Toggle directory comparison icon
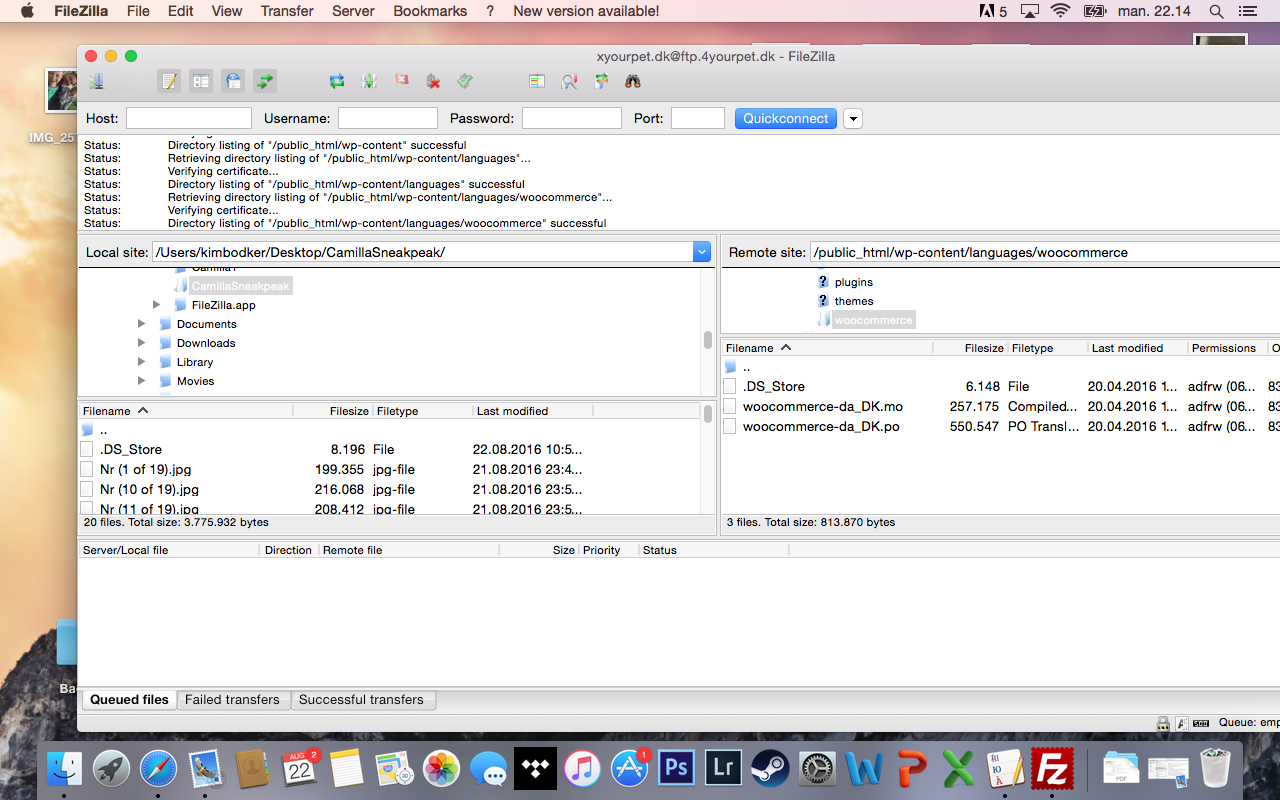Image resolution: width=1280 pixels, height=800 pixels. (x=569, y=81)
